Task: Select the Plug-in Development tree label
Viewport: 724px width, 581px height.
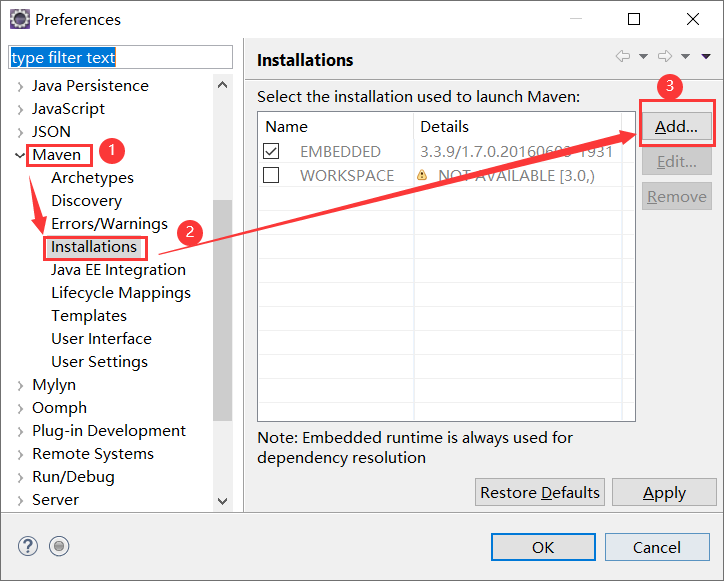Action: pyautogui.click(x=109, y=431)
